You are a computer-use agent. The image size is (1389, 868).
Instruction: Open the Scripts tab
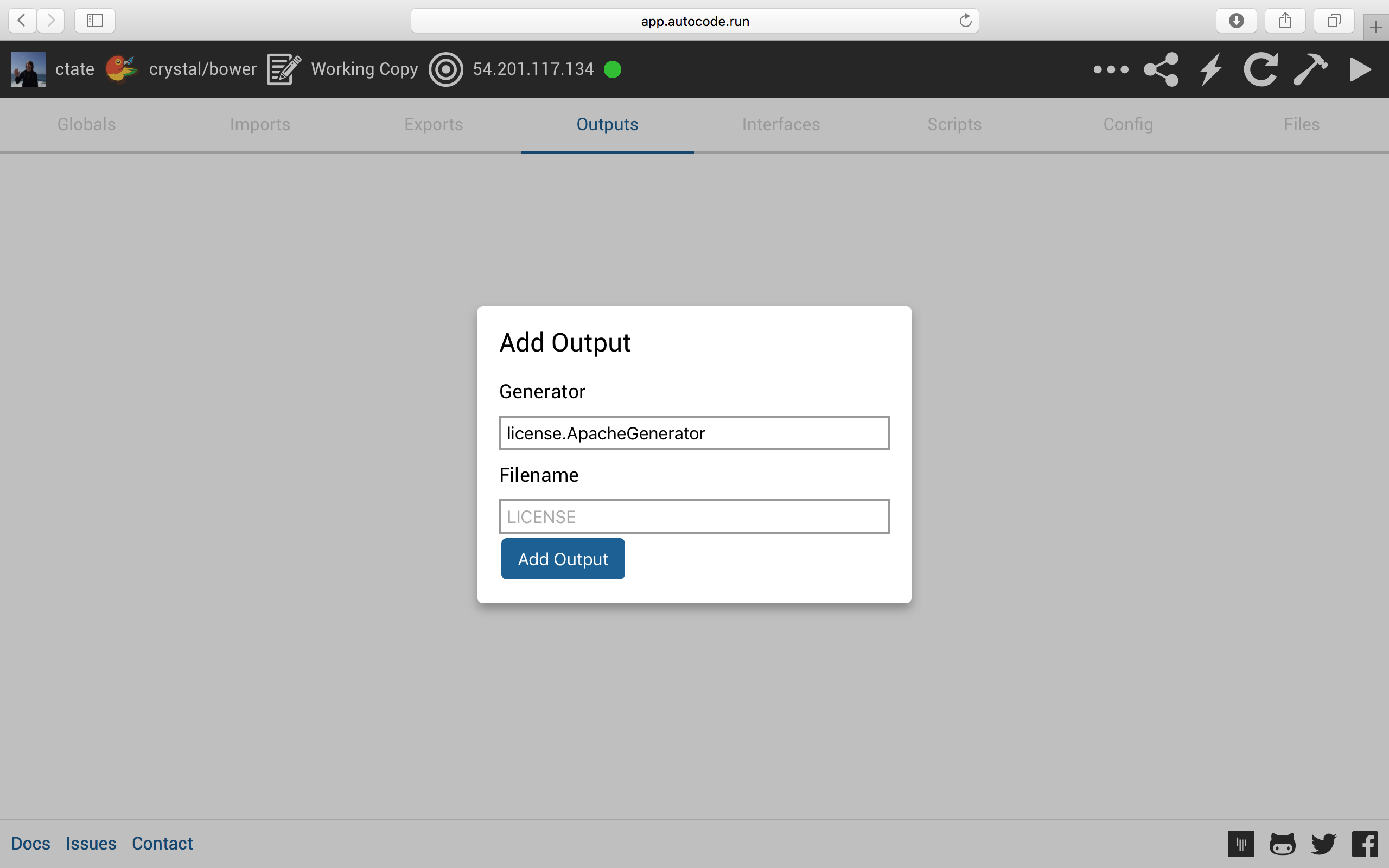954,124
